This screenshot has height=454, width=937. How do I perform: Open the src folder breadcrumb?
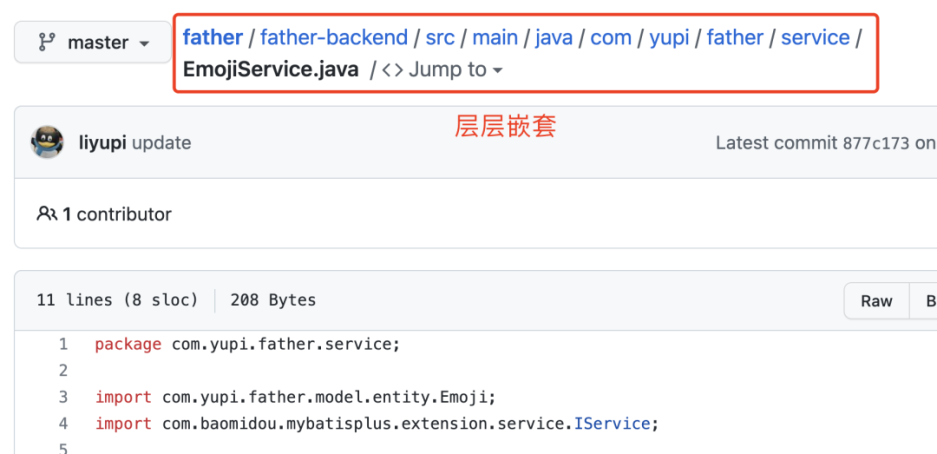pyautogui.click(x=440, y=38)
